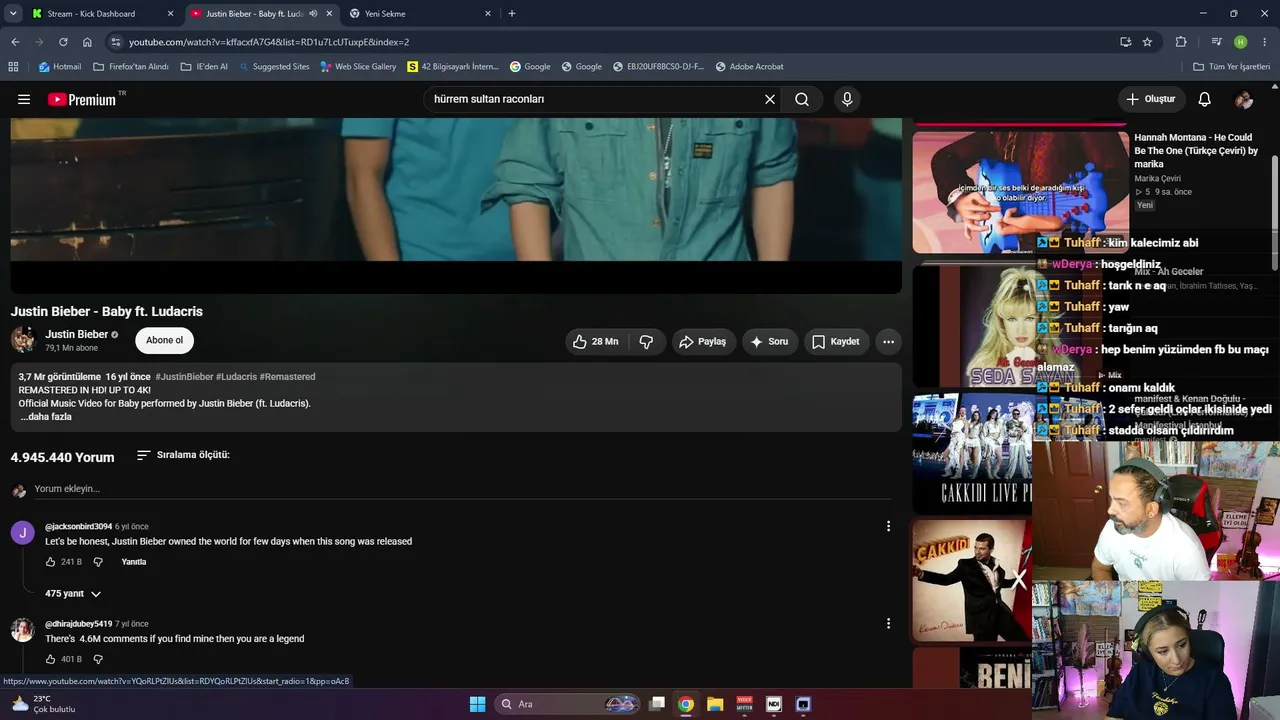Mute the Justin Bieber tab audio
This screenshot has width=1280, height=720.
pyautogui.click(x=313, y=14)
